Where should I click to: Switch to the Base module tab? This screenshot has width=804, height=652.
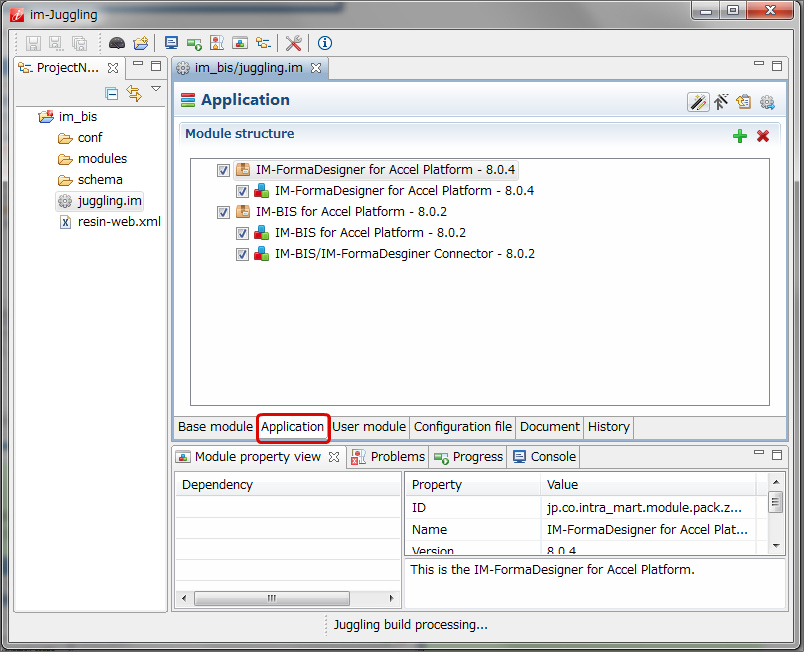[215, 426]
